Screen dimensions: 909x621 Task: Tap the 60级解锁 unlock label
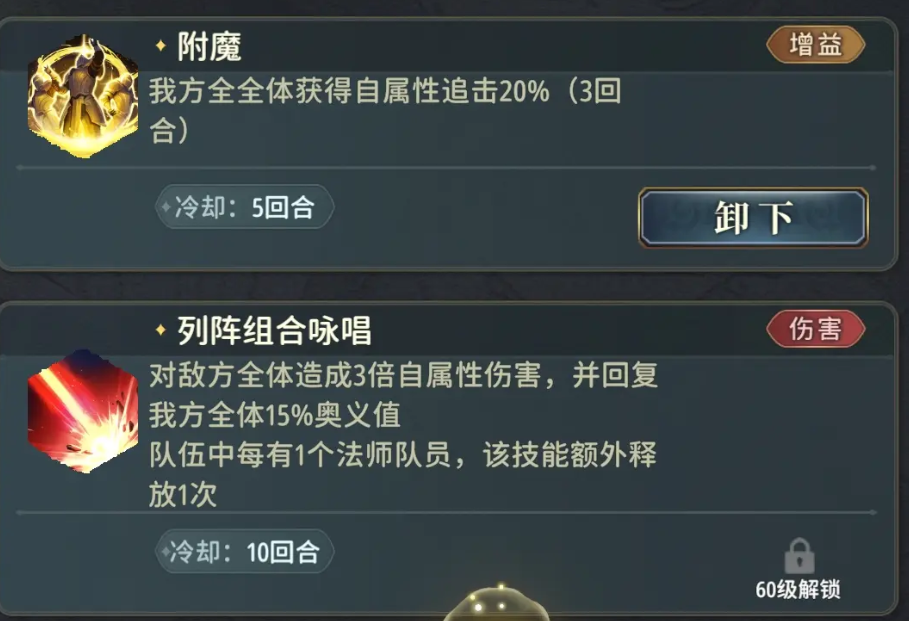point(798,589)
